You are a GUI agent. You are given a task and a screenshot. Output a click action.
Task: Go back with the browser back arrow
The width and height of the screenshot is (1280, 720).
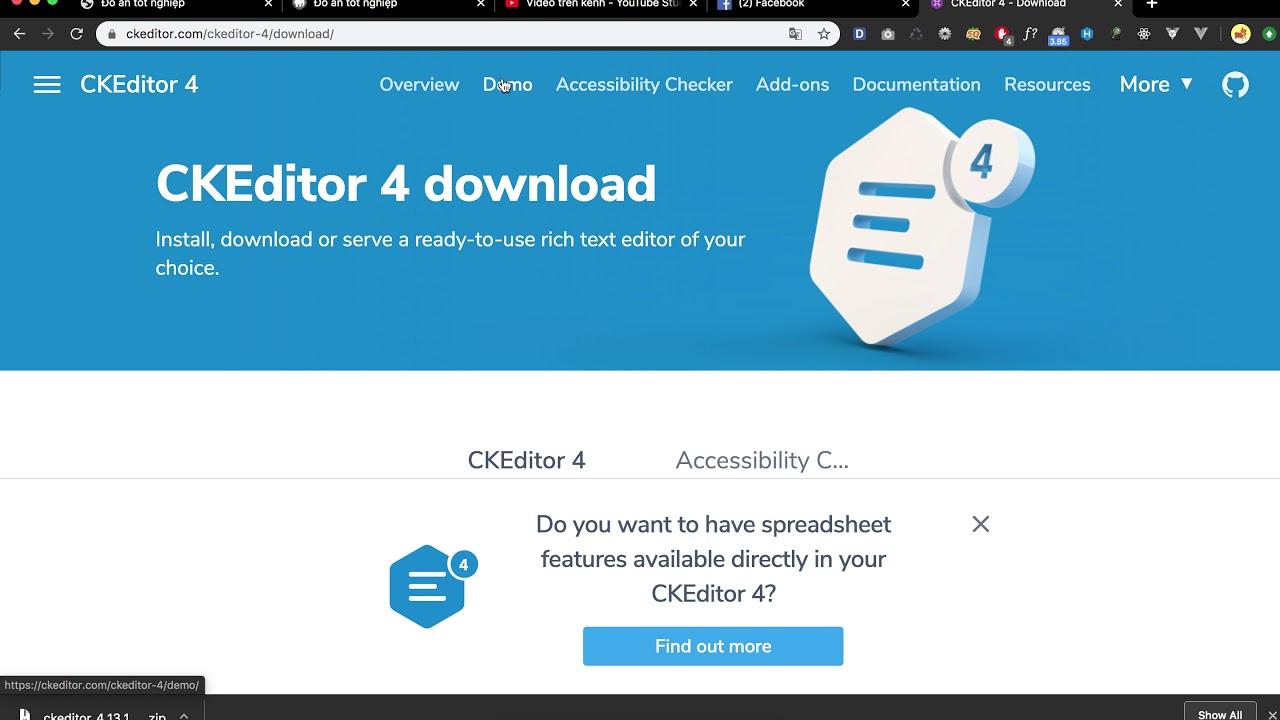[x=19, y=34]
